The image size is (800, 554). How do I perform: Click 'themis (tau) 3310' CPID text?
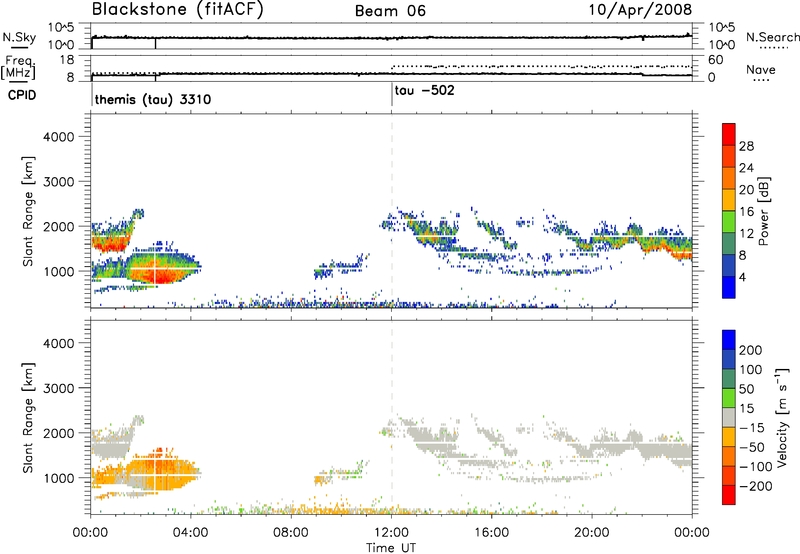click(153, 99)
